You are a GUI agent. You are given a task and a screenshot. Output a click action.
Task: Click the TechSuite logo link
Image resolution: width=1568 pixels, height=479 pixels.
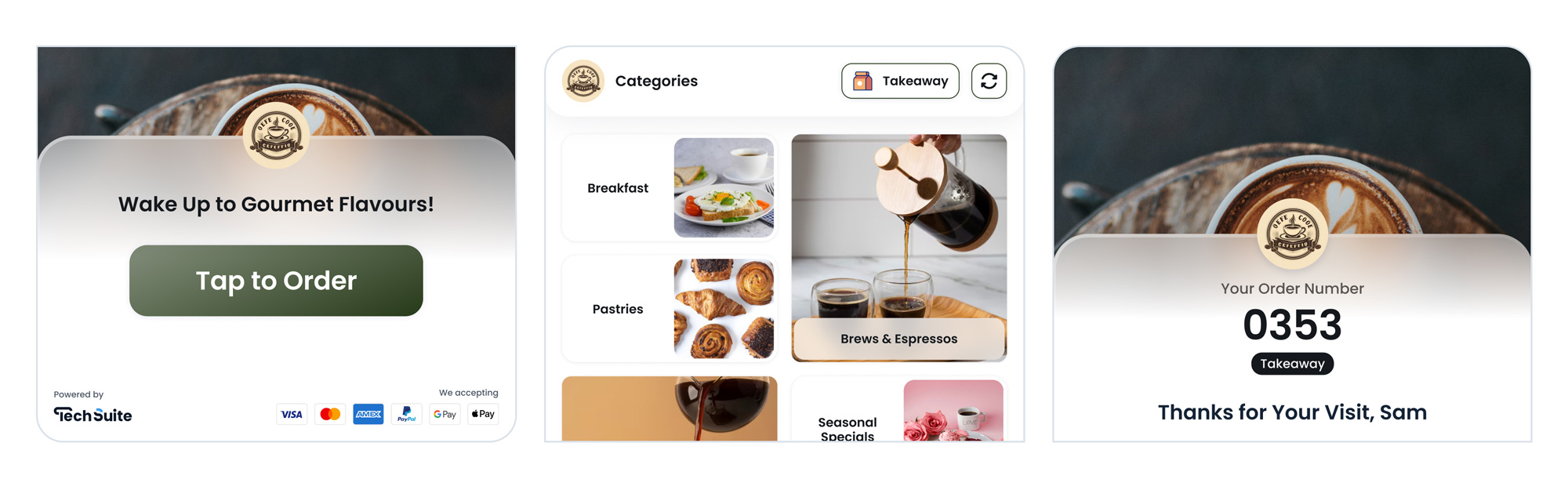(93, 415)
